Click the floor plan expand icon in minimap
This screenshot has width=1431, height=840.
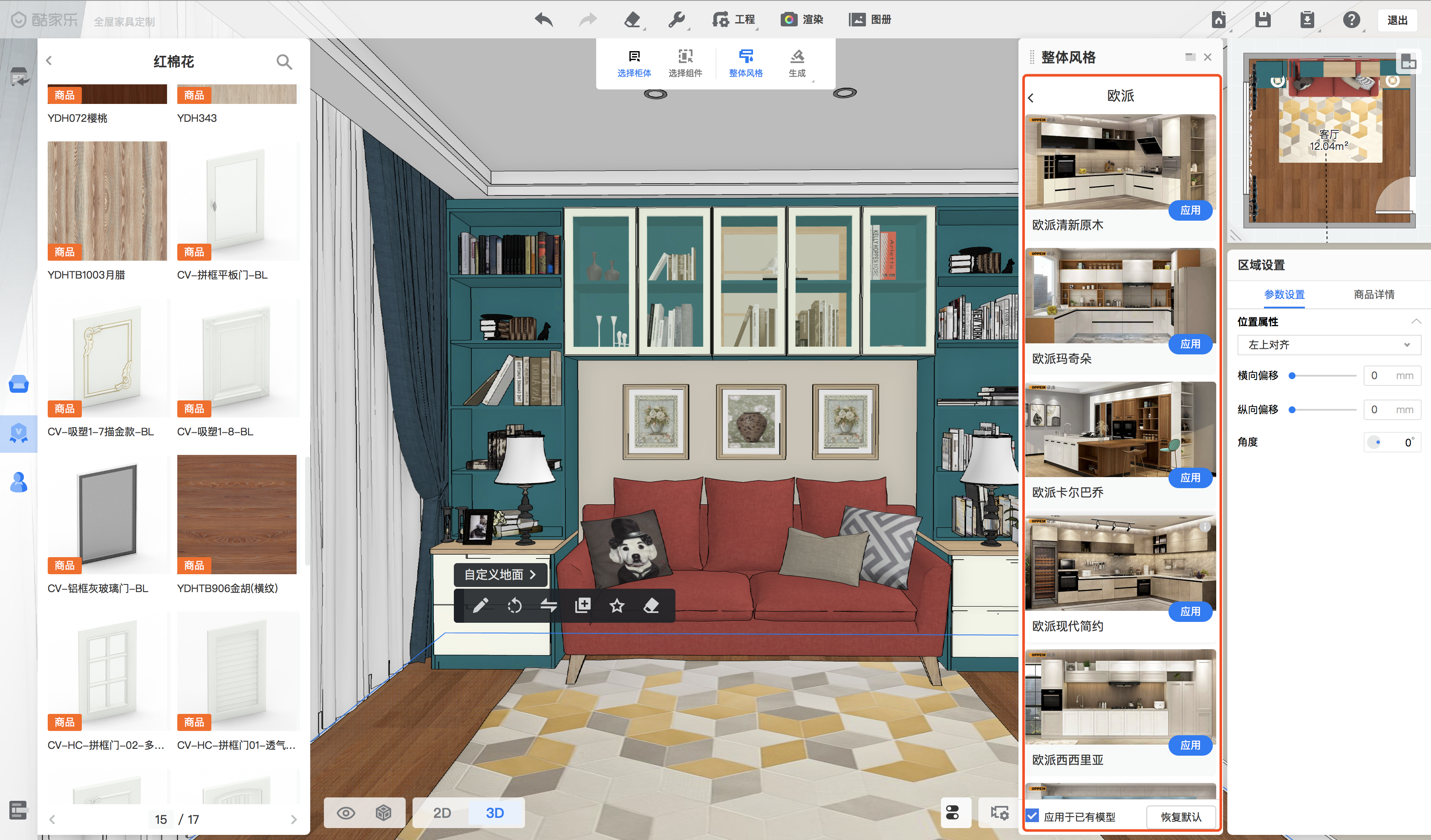coord(1408,63)
